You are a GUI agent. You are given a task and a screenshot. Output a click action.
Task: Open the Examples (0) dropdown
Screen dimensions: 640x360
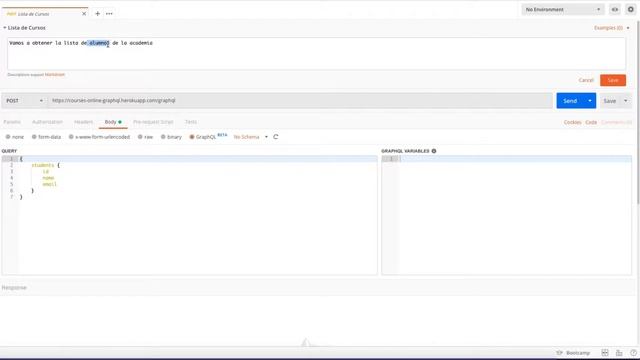click(x=611, y=28)
